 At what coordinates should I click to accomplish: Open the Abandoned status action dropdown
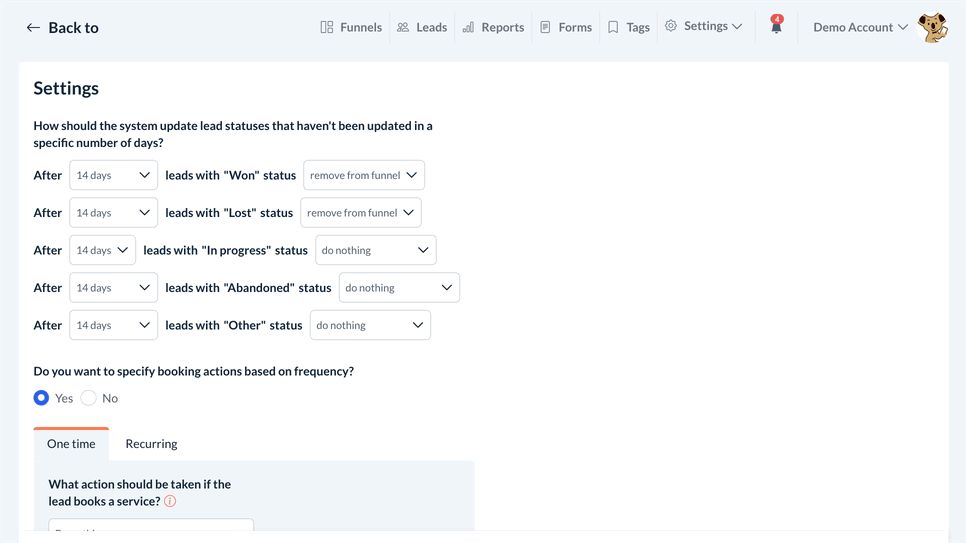click(399, 288)
